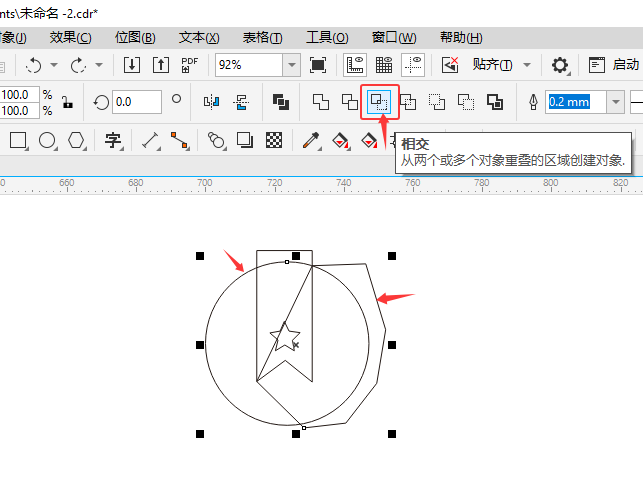
Task: Select the Ellipse tool
Action: [48, 141]
